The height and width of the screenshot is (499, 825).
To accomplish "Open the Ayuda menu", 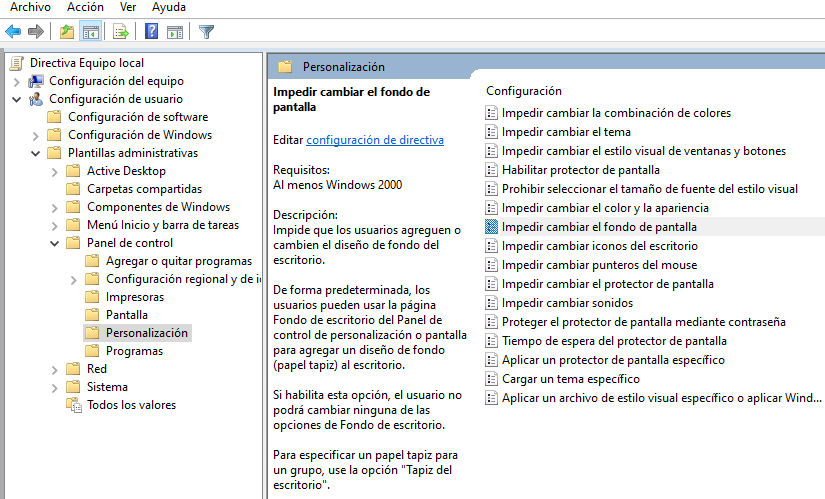I will click(169, 7).
